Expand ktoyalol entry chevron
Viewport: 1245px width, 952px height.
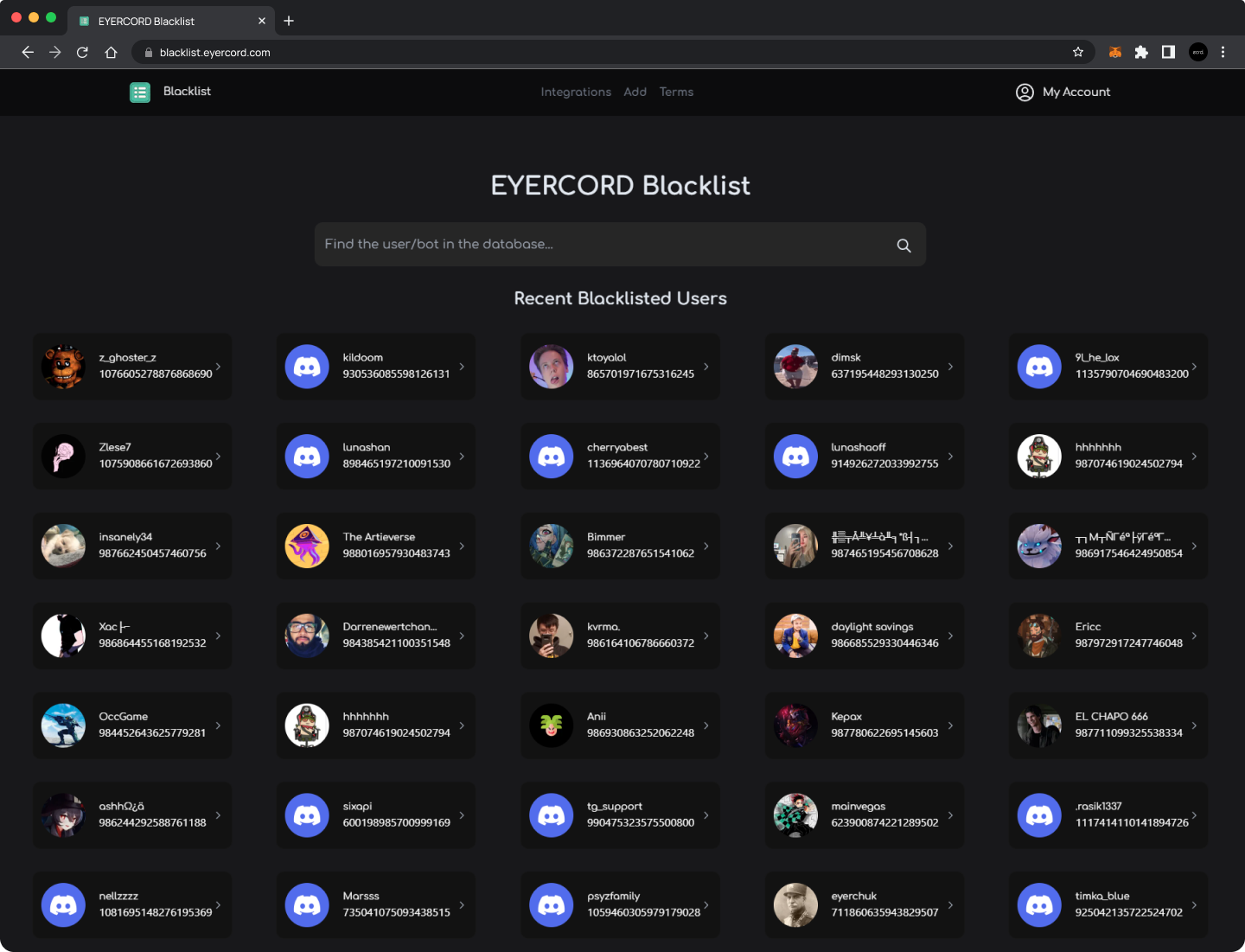coord(706,367)
